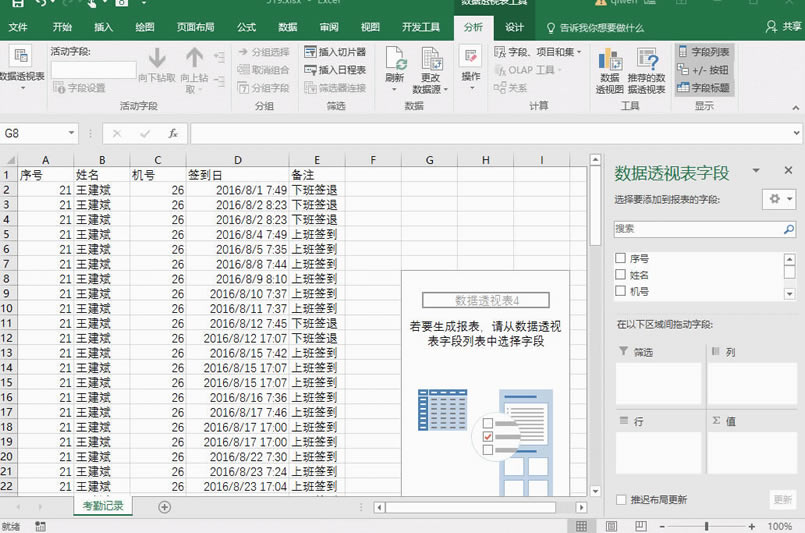Add a new sheet with the plus icon
805x533 pixels.
[164, 507]
